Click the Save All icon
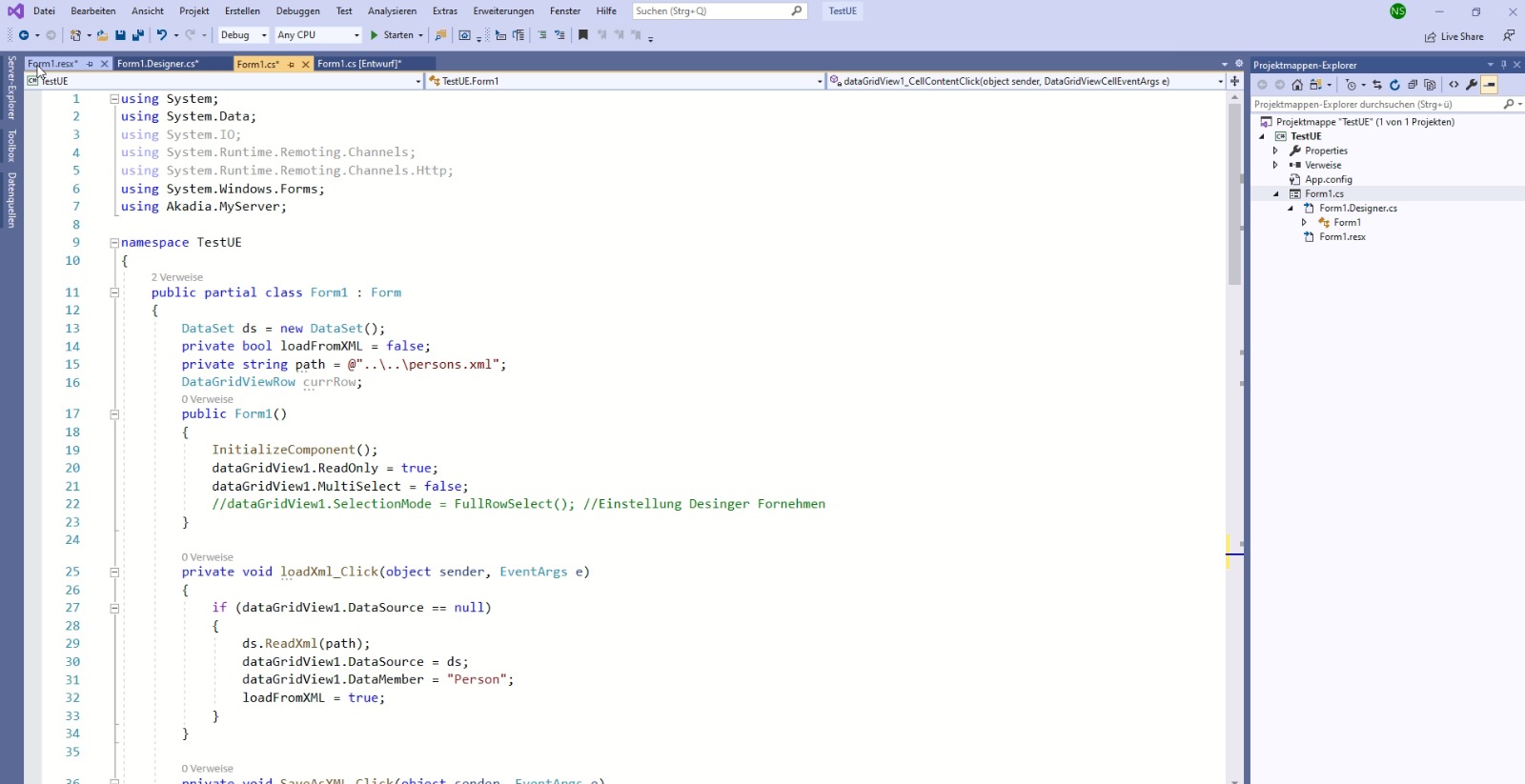This screenshot has height=784, width=1525. click(x=138, y=35)
